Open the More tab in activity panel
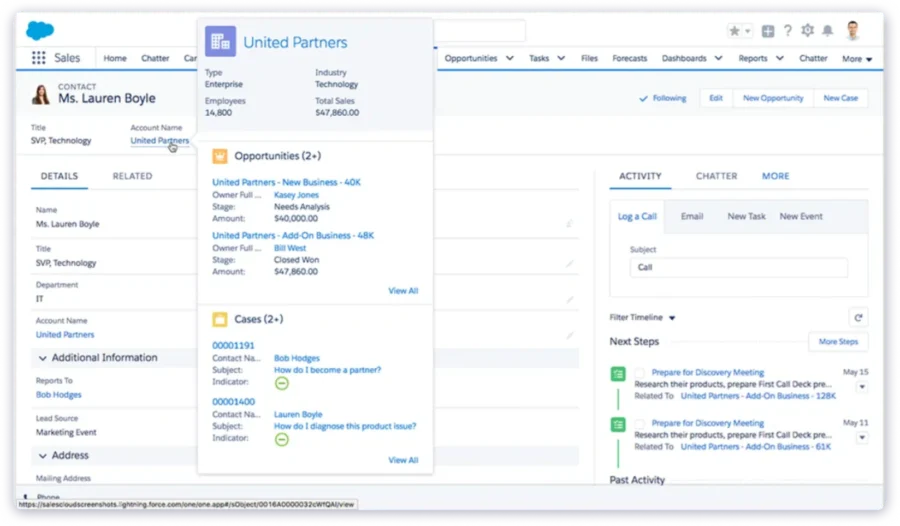The height and width of the screenshot is (526, 900). (x=775, y=176)
